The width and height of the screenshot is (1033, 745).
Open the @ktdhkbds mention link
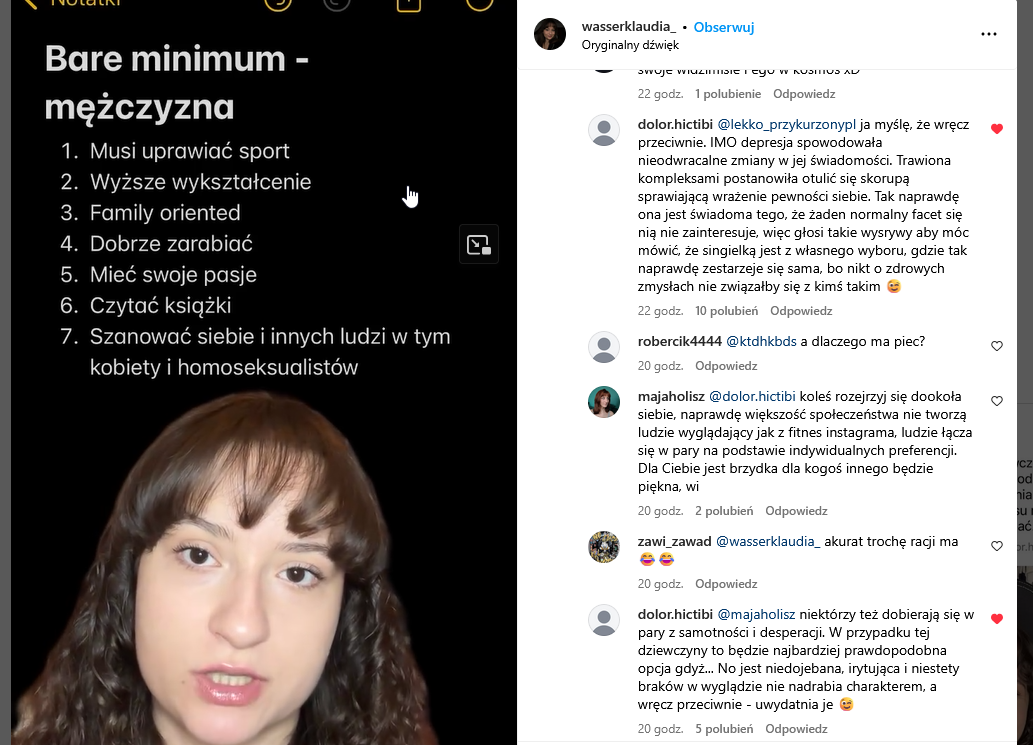click(761, 341)
